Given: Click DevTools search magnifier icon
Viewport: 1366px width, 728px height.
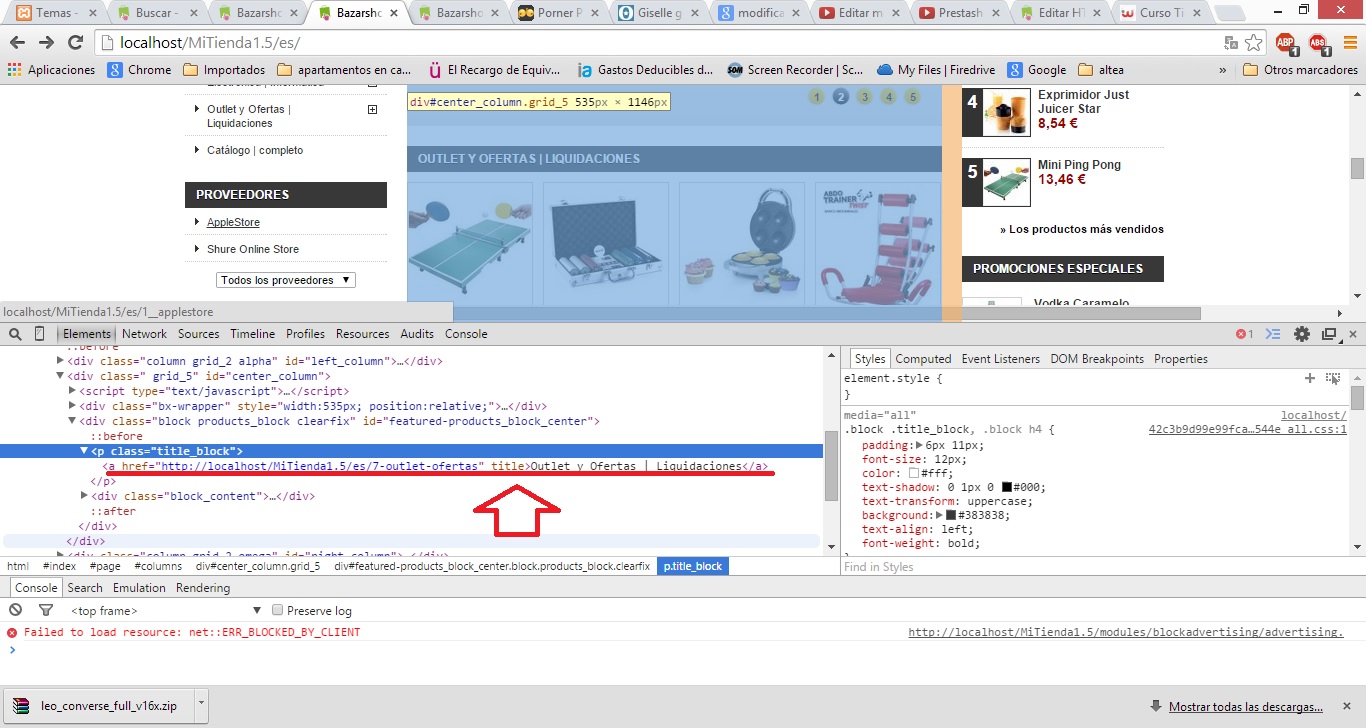Looking at the screenshot, I should coord(15,334).
